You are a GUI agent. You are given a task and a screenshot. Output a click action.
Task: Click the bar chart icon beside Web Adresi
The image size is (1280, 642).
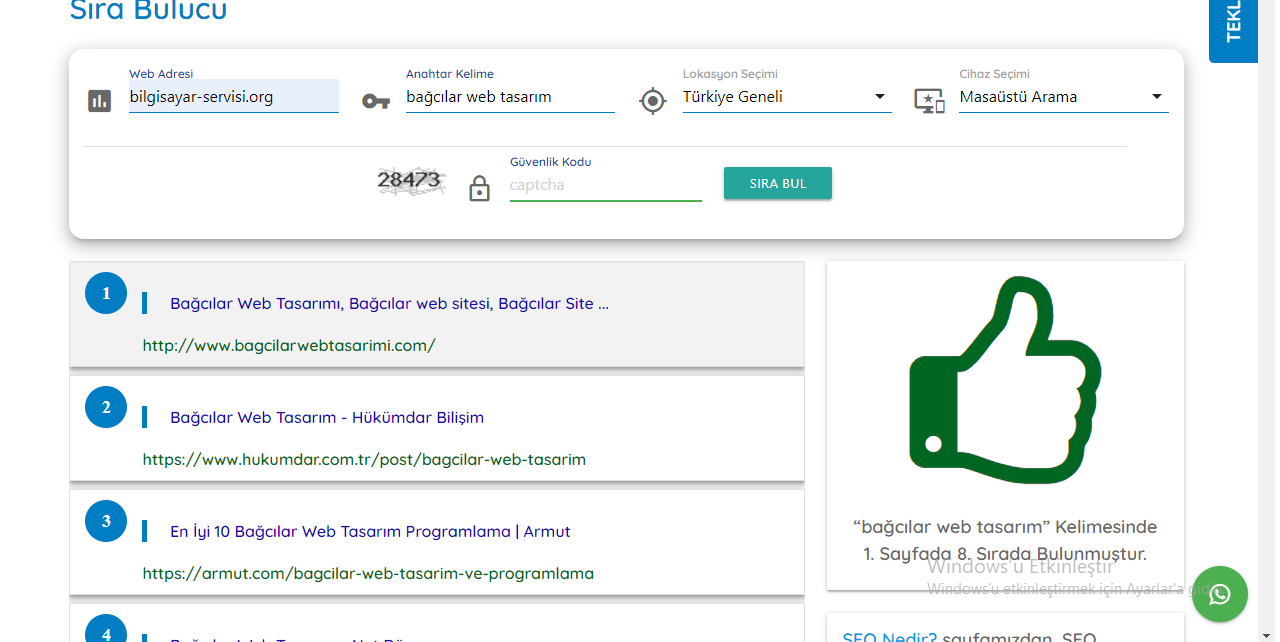99,100
